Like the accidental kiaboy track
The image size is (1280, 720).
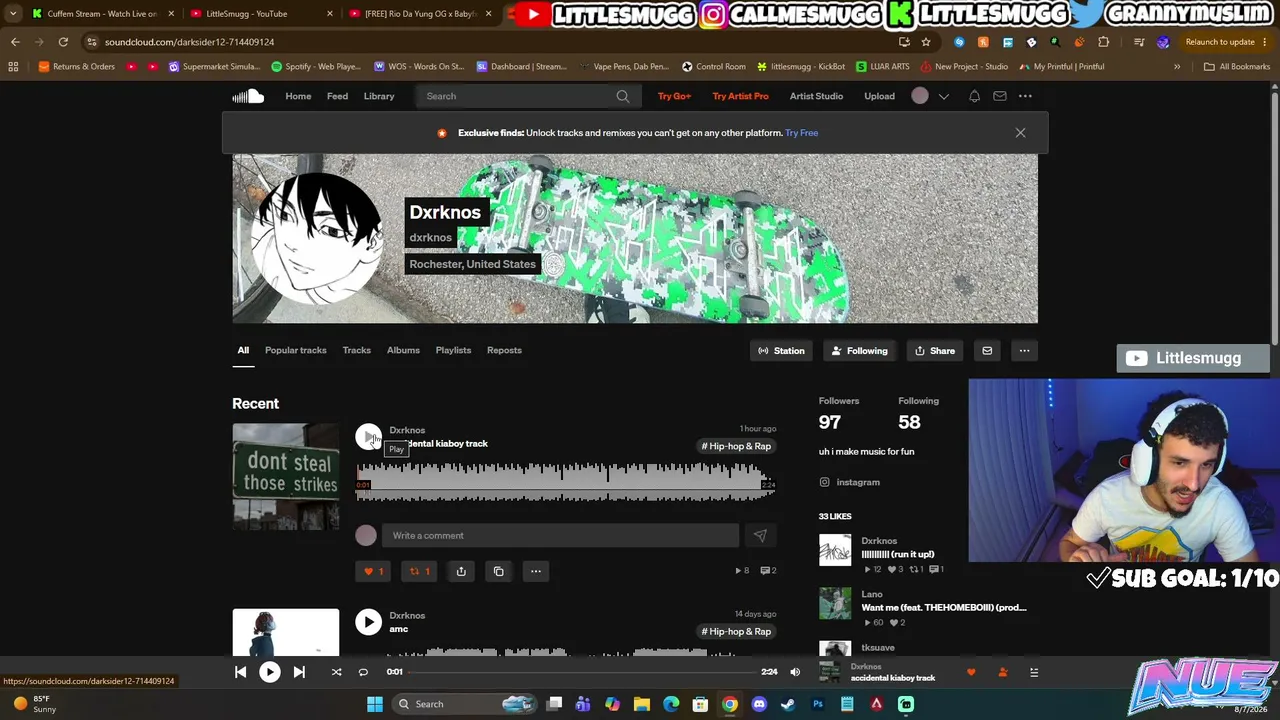373,571
